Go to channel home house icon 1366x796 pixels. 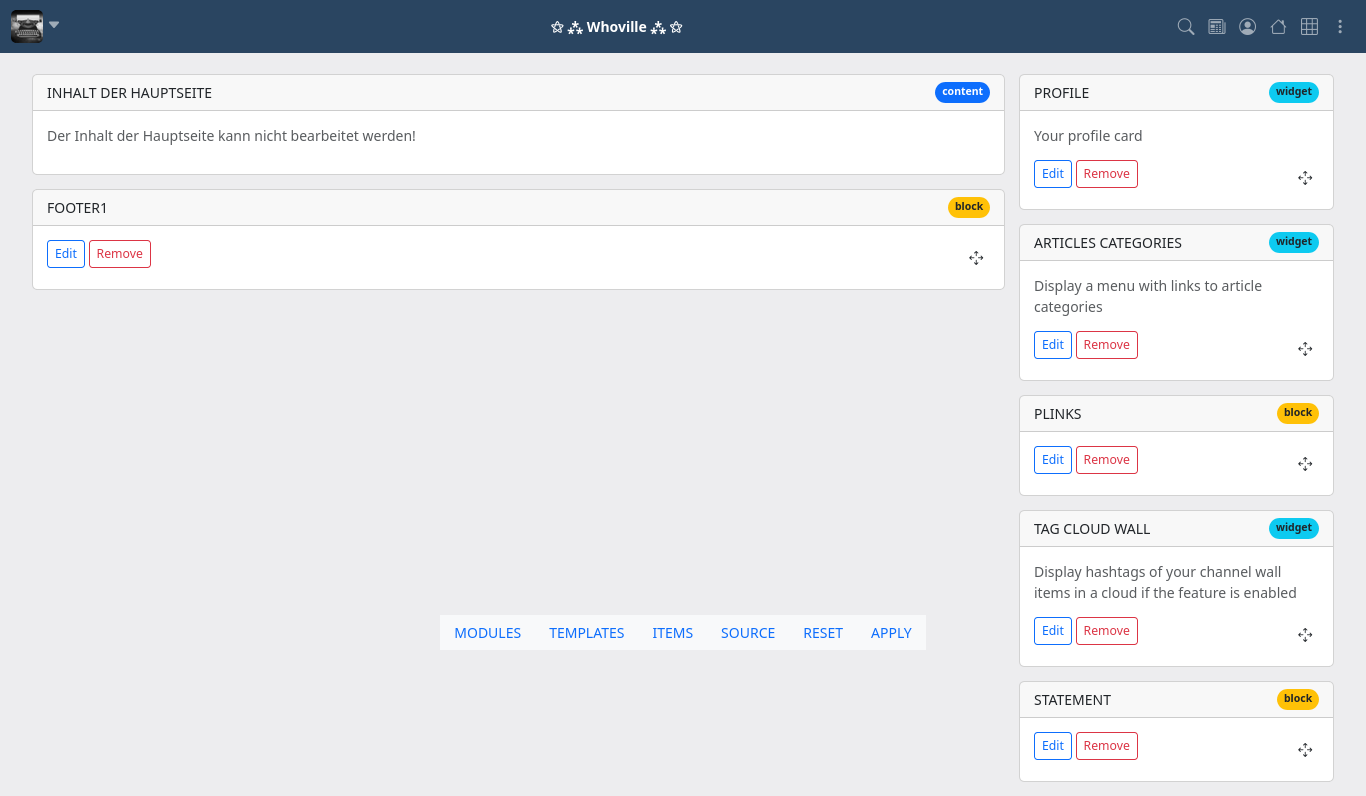[x=1278, y=27]
